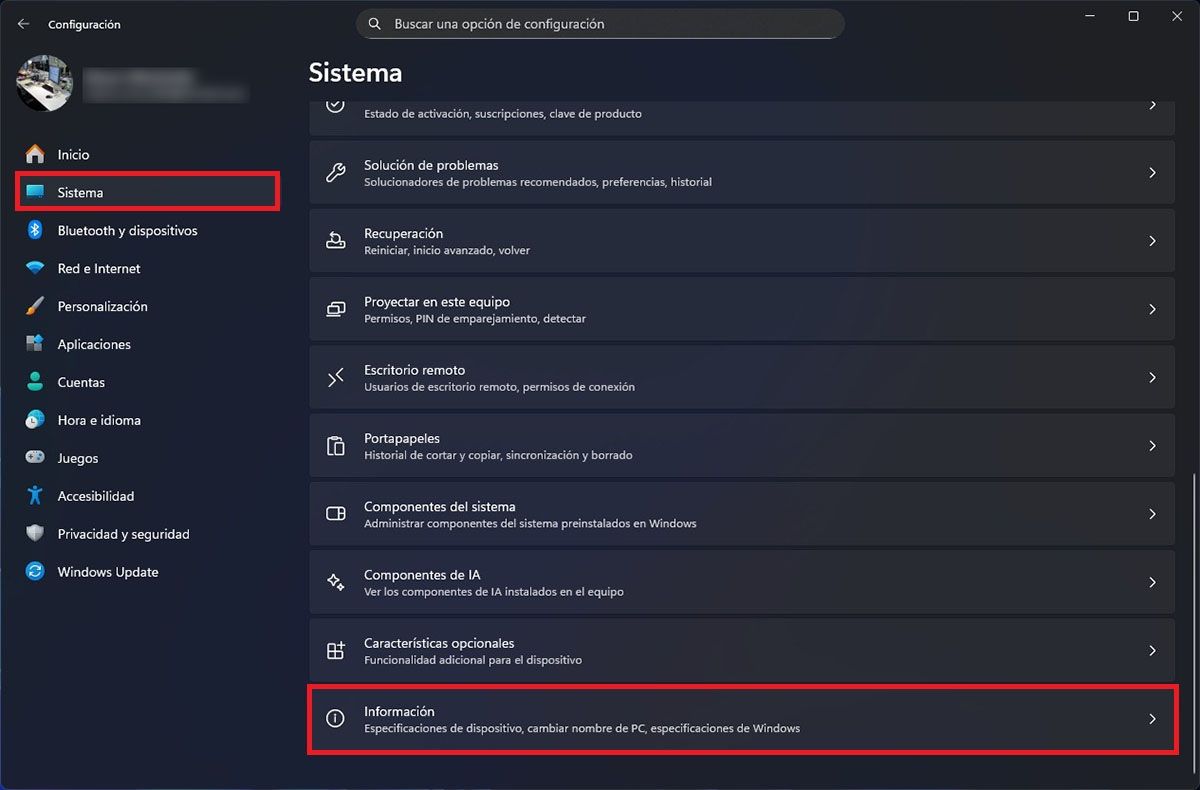Click the Windows Update sync icon
Image resolution: width=1200 pixels, height=790 pixels.
pos(35,572)
